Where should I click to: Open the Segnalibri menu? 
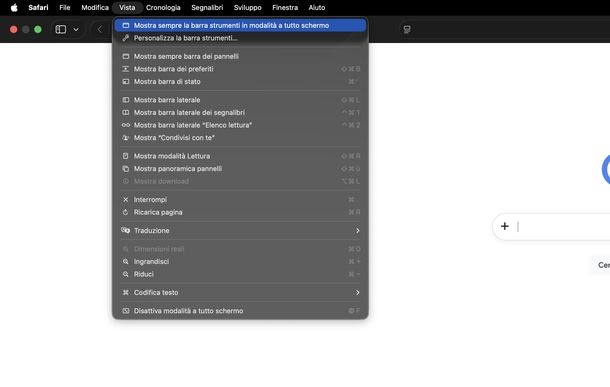(207, 8)
